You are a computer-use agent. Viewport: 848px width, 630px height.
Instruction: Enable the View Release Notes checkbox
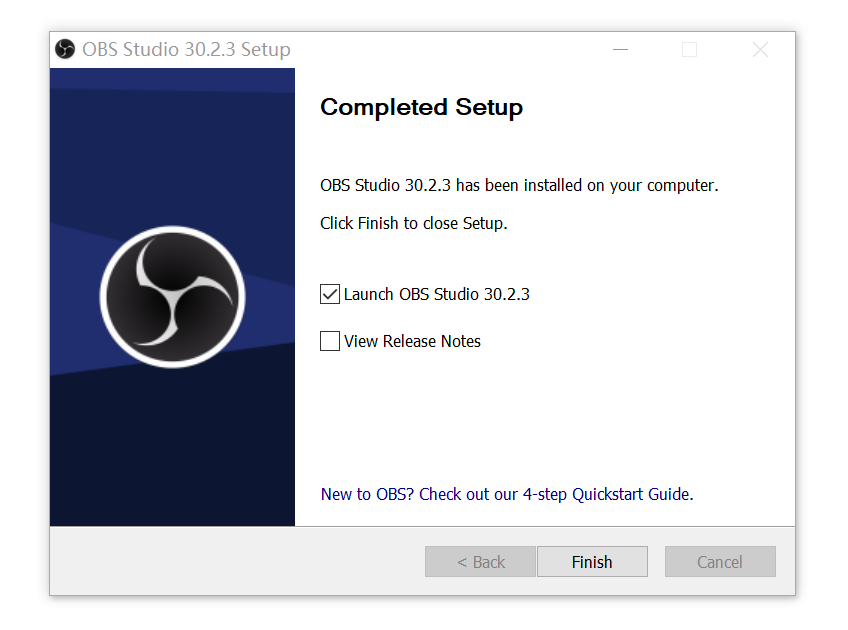coord(329,341)
